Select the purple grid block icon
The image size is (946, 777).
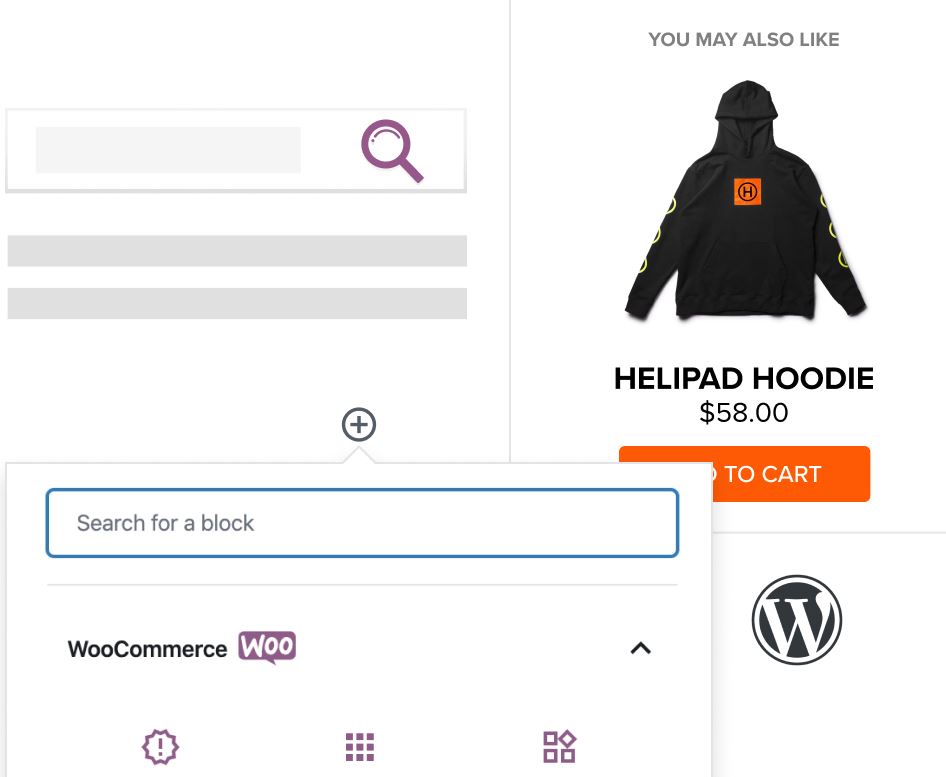pyautogui.click(x=360, y=747)
